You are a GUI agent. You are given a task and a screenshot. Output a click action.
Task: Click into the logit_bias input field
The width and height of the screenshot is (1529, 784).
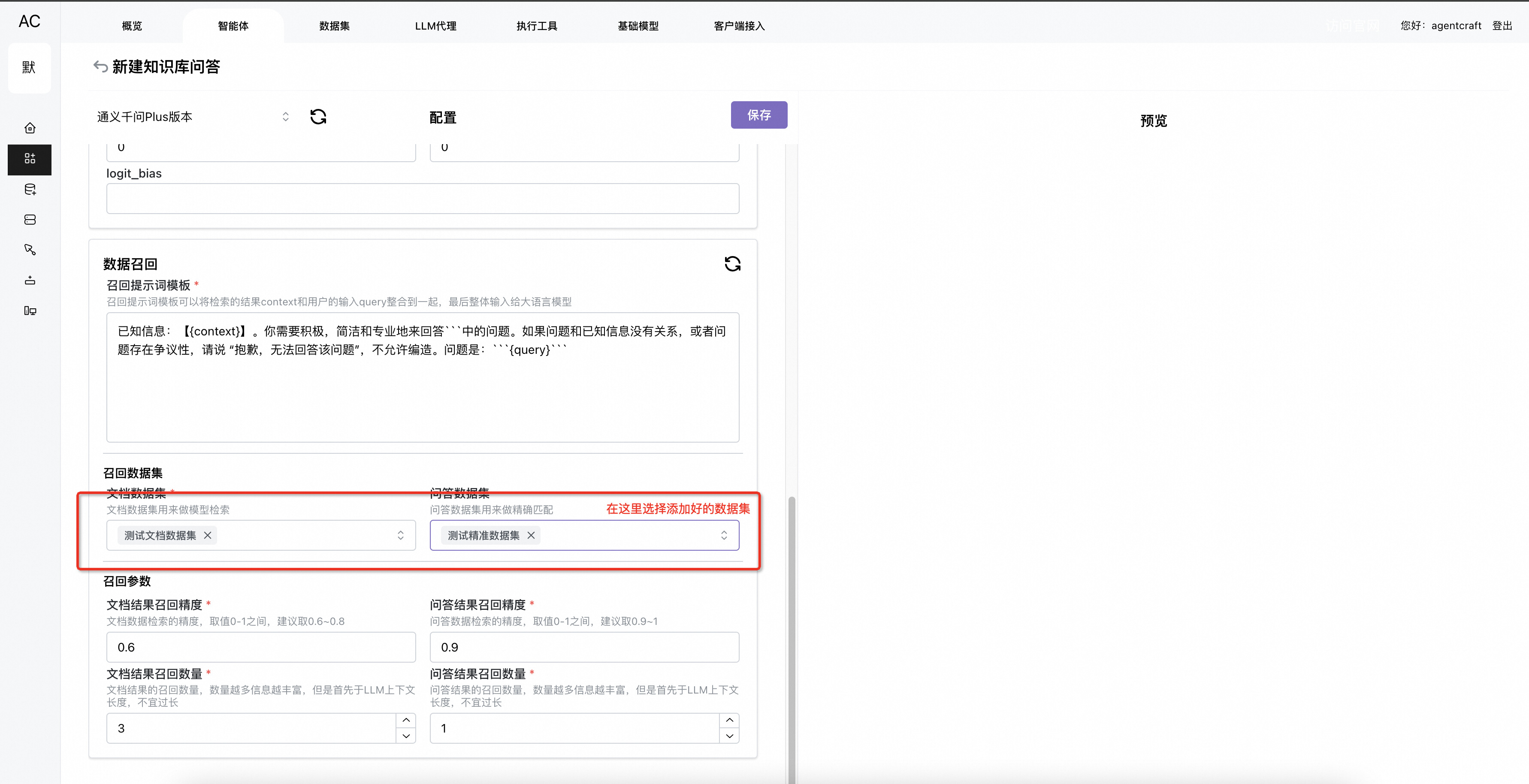coord(423,198)
